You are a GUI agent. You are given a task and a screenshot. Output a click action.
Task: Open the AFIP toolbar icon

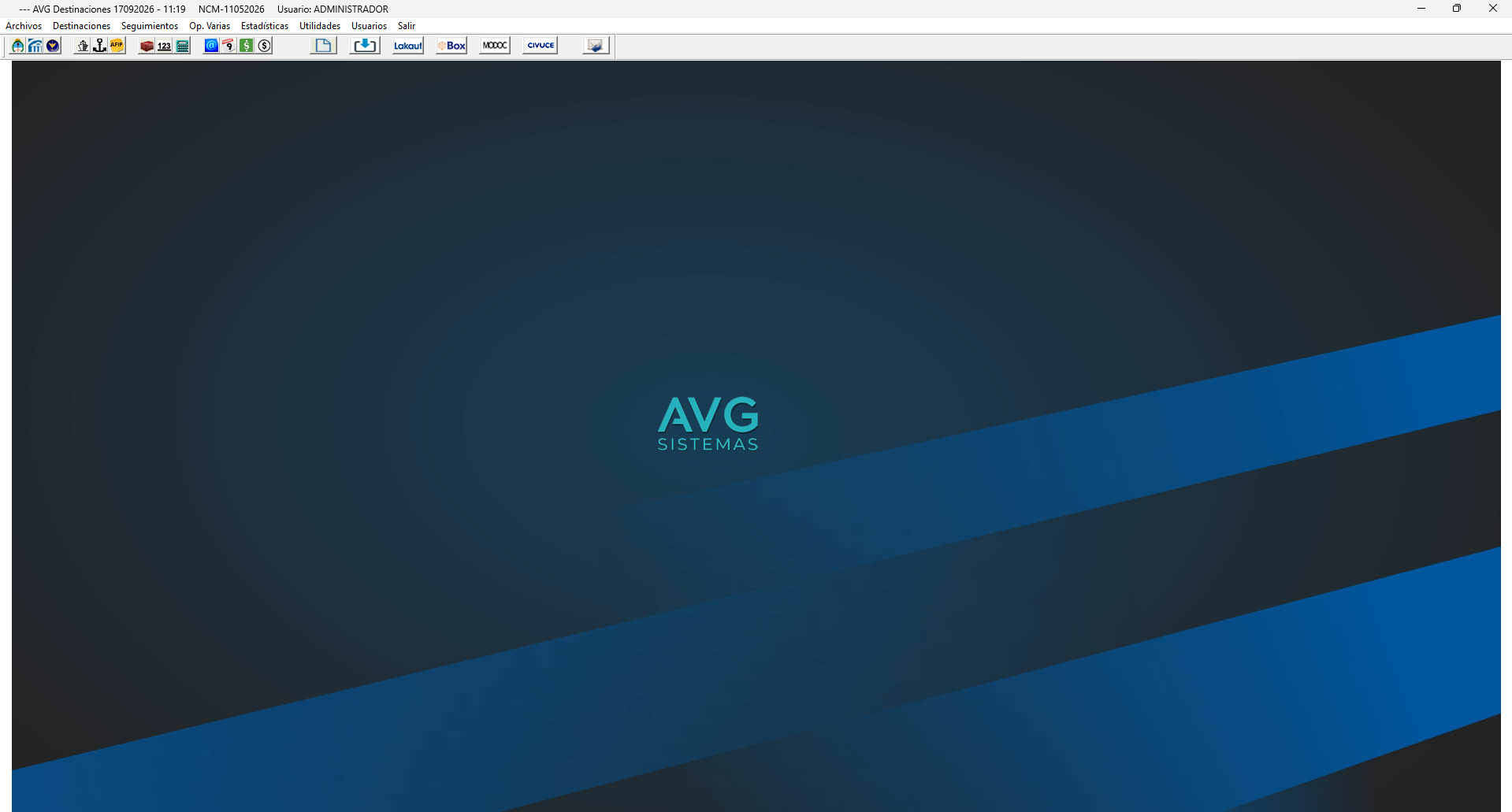117,46
